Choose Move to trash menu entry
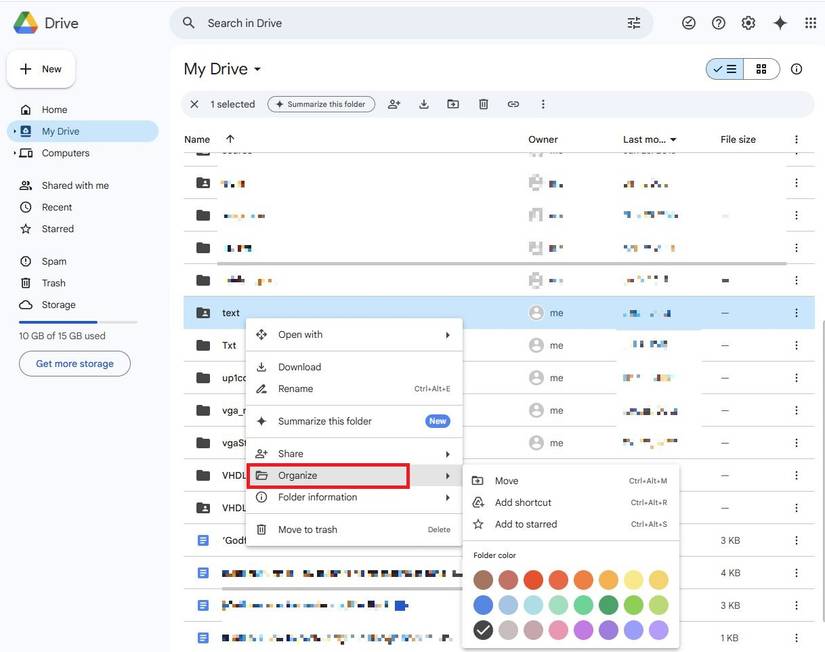The height and width of the screenshot is (652, 825). tap(354, 529)
